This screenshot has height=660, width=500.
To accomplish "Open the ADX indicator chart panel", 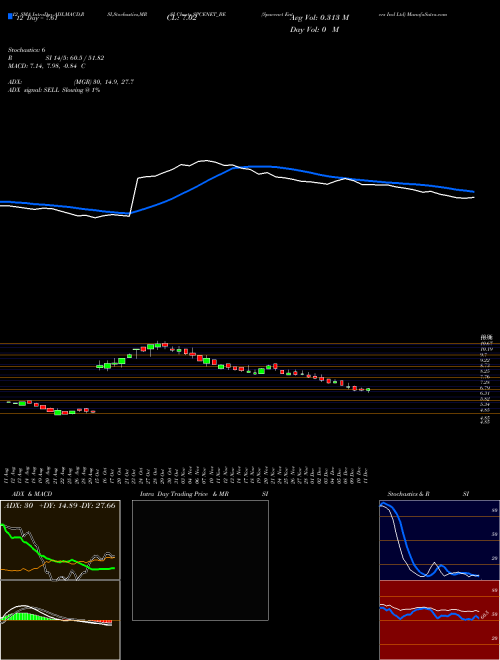I will click(x=60, y=540).
